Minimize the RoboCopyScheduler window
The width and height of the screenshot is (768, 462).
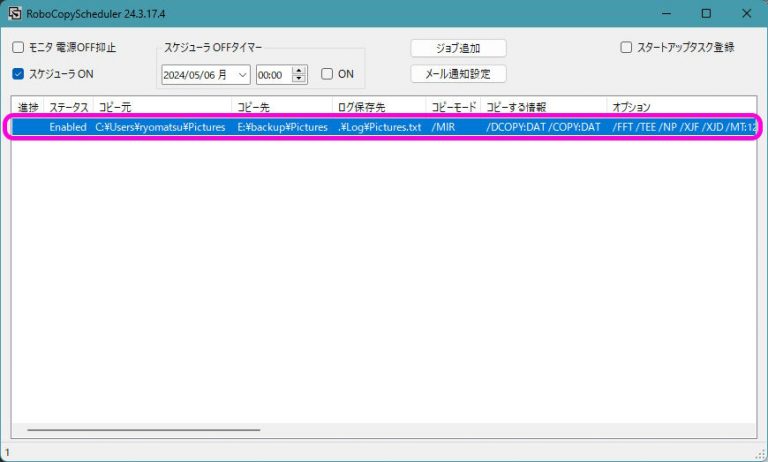click(666, 13)
